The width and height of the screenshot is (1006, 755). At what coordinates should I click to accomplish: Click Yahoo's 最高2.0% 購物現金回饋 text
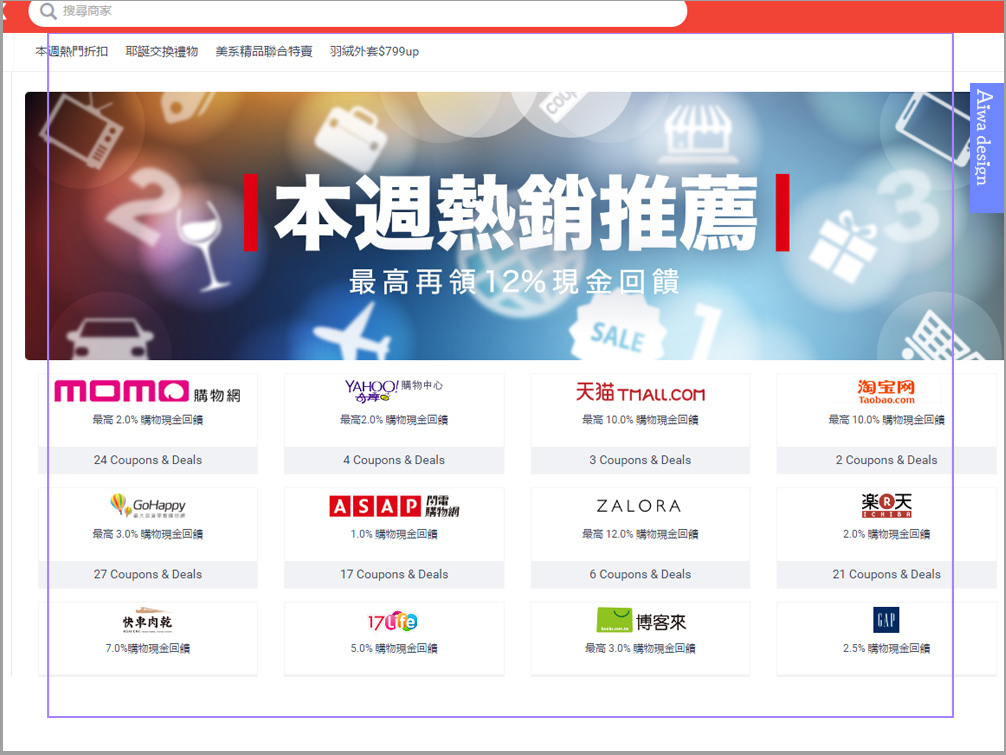[394, 420]
